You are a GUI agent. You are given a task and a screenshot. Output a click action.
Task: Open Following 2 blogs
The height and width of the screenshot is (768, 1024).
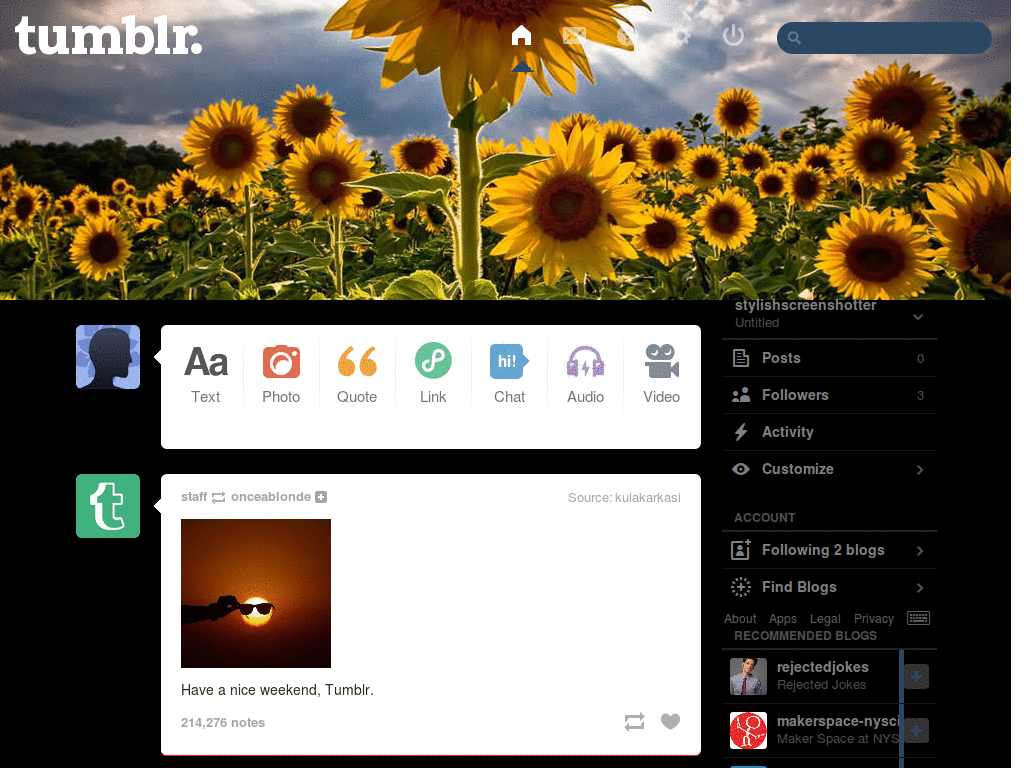[829, 550]
